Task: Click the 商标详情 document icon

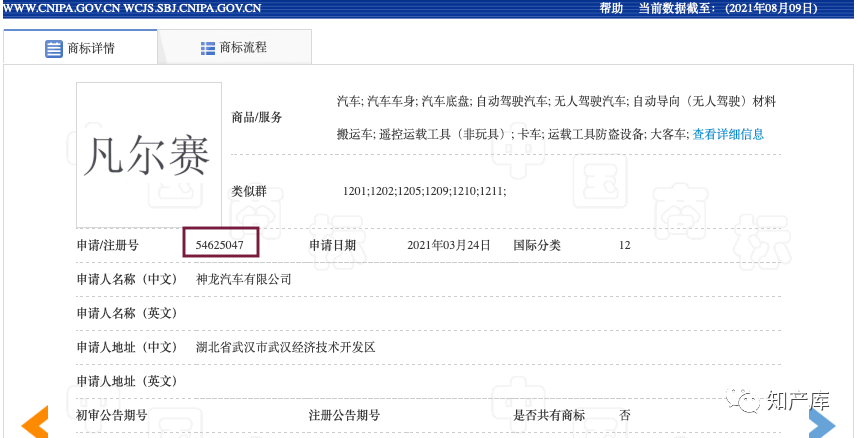Action: [x=54, y=49]
